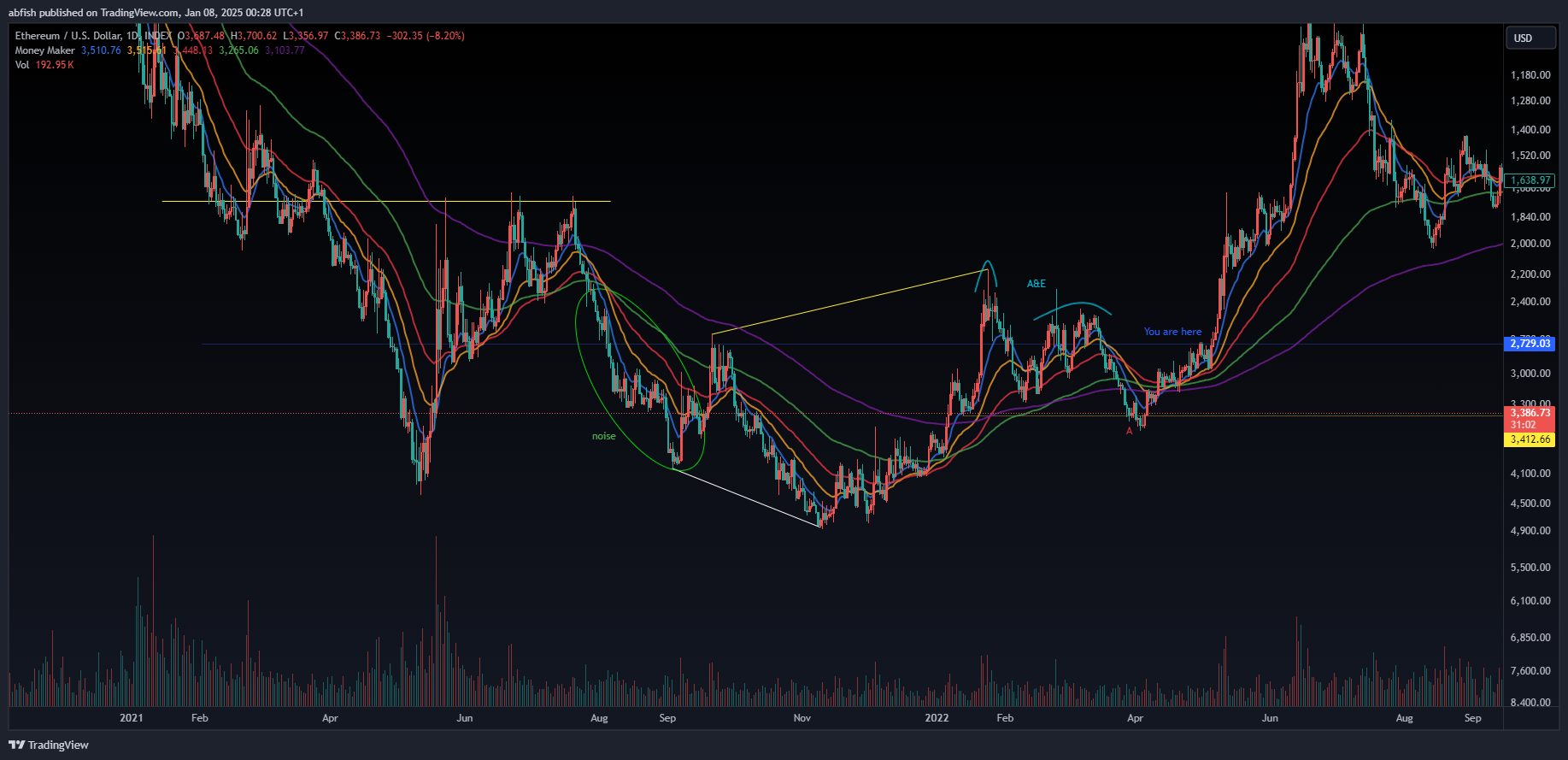Click the 5,500.00 price axis label

(1530, 568)
